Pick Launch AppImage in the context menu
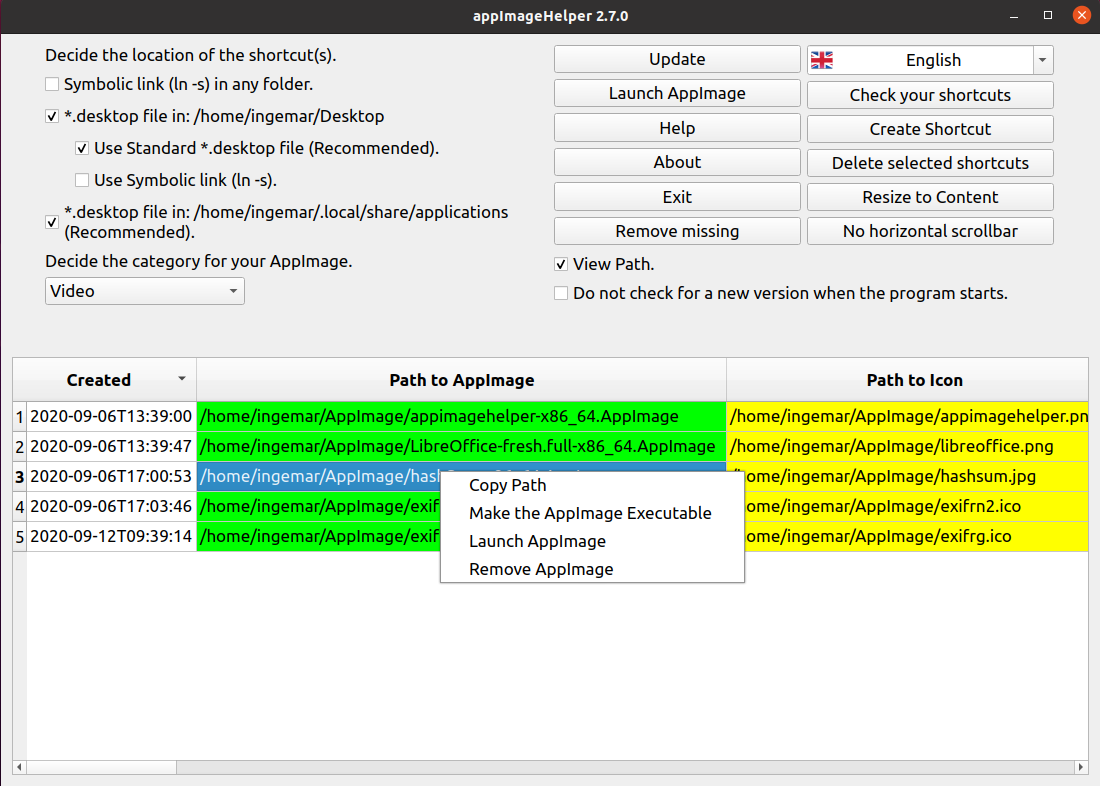This screenshot has width=1100, height=786. coord(592,542)
